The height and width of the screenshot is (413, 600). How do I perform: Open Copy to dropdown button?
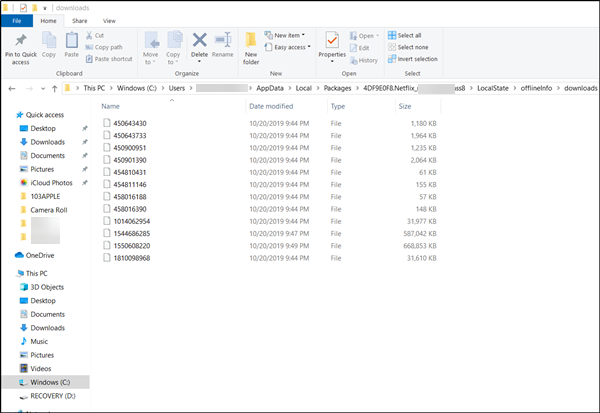(173, 48)
